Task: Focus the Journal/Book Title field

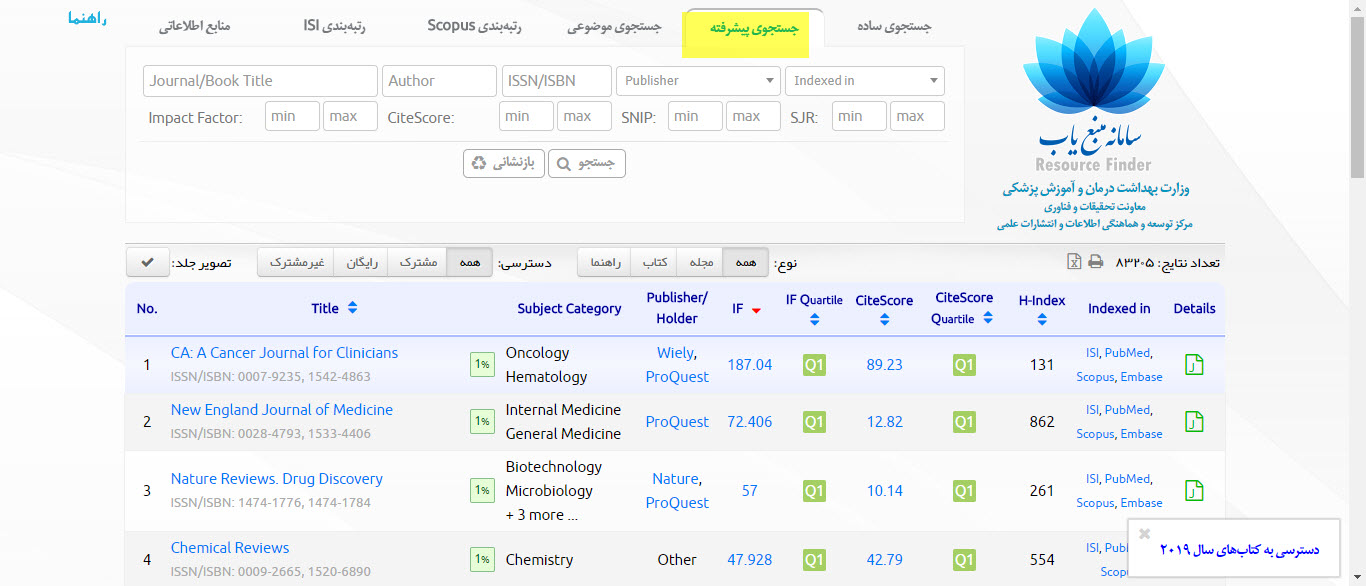Action: coord(260,81)
